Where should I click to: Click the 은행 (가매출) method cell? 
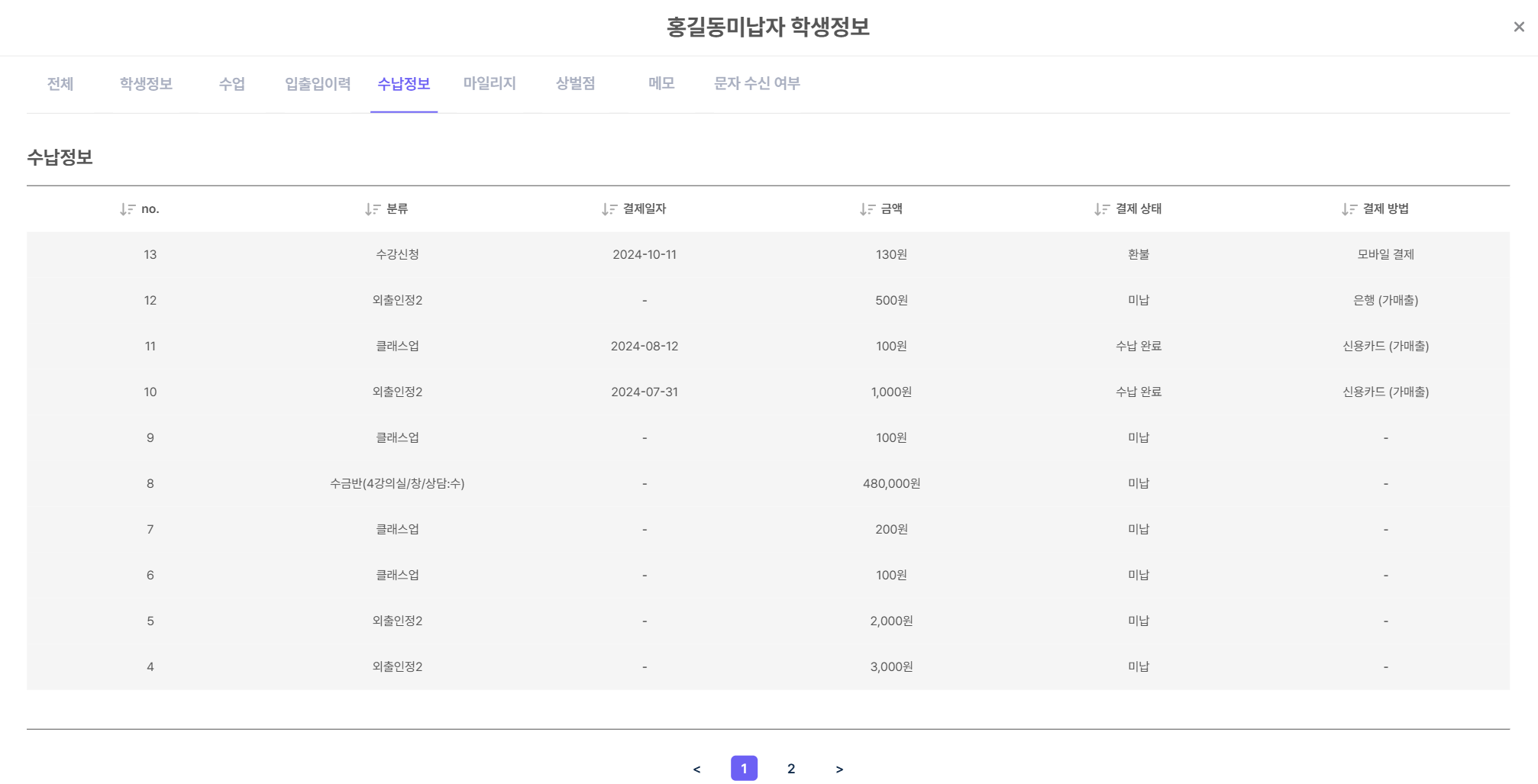[x=1386, y=301]
